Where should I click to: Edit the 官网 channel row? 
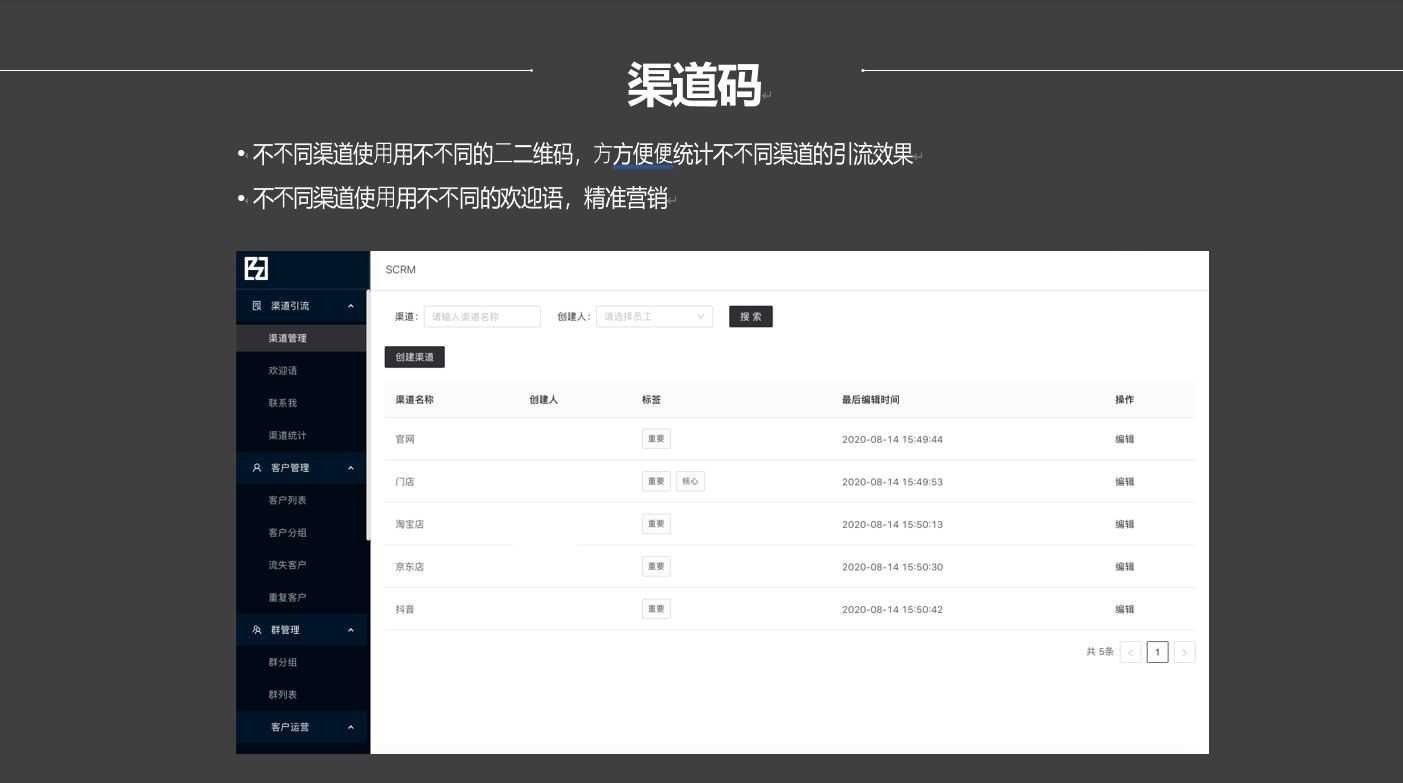tap(1125, 439)
